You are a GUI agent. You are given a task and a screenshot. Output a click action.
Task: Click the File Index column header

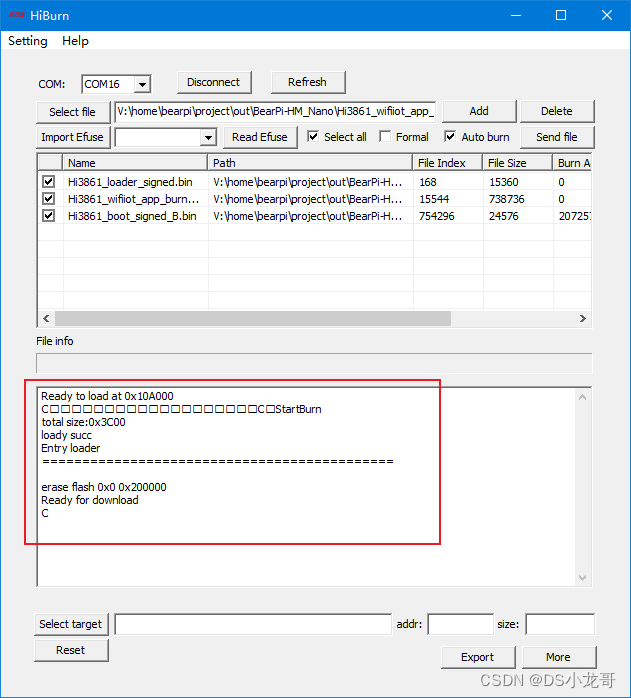[x=448, y=163]
